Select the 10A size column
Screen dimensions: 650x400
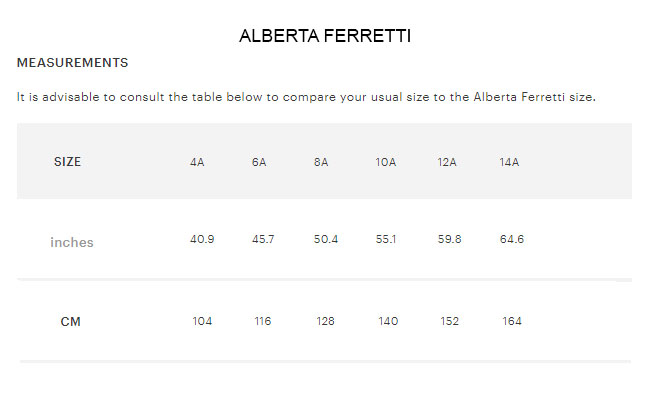(386, 162)
